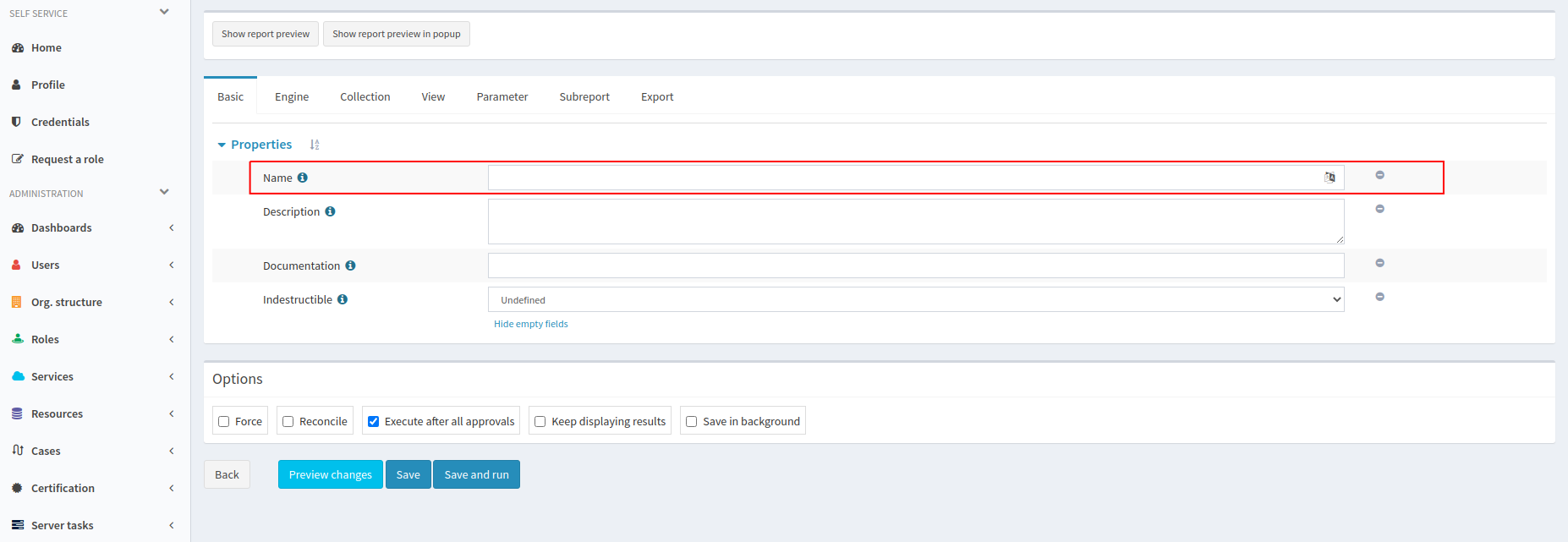Click the Server tasks icon
Viewport: 1568px width, 542px height.
(x=17, y=525)
